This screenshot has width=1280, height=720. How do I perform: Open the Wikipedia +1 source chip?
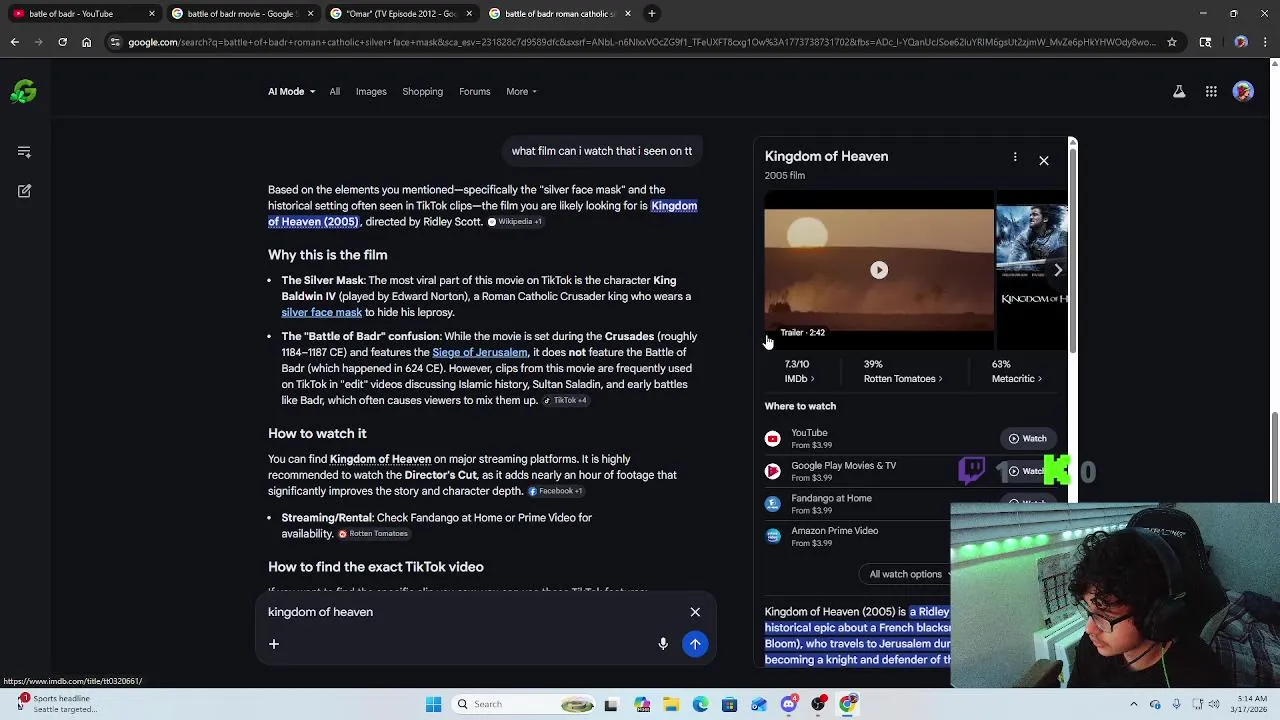click(x=515, y=222)
